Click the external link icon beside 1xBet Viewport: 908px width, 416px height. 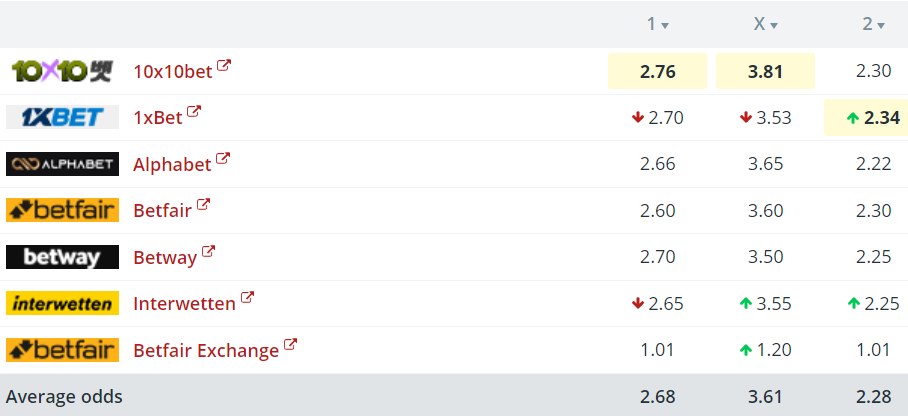pos(193,112)
